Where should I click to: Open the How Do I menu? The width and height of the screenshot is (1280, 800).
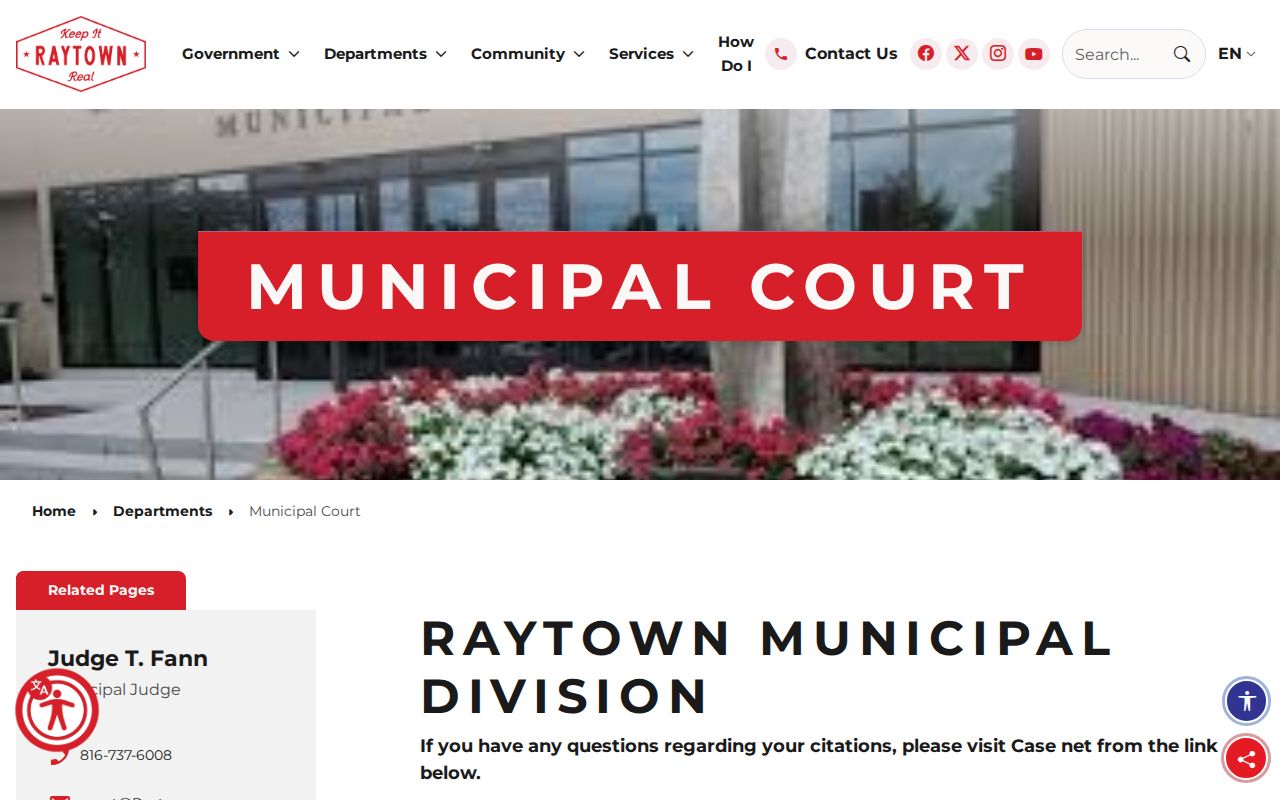click(736, 54)
